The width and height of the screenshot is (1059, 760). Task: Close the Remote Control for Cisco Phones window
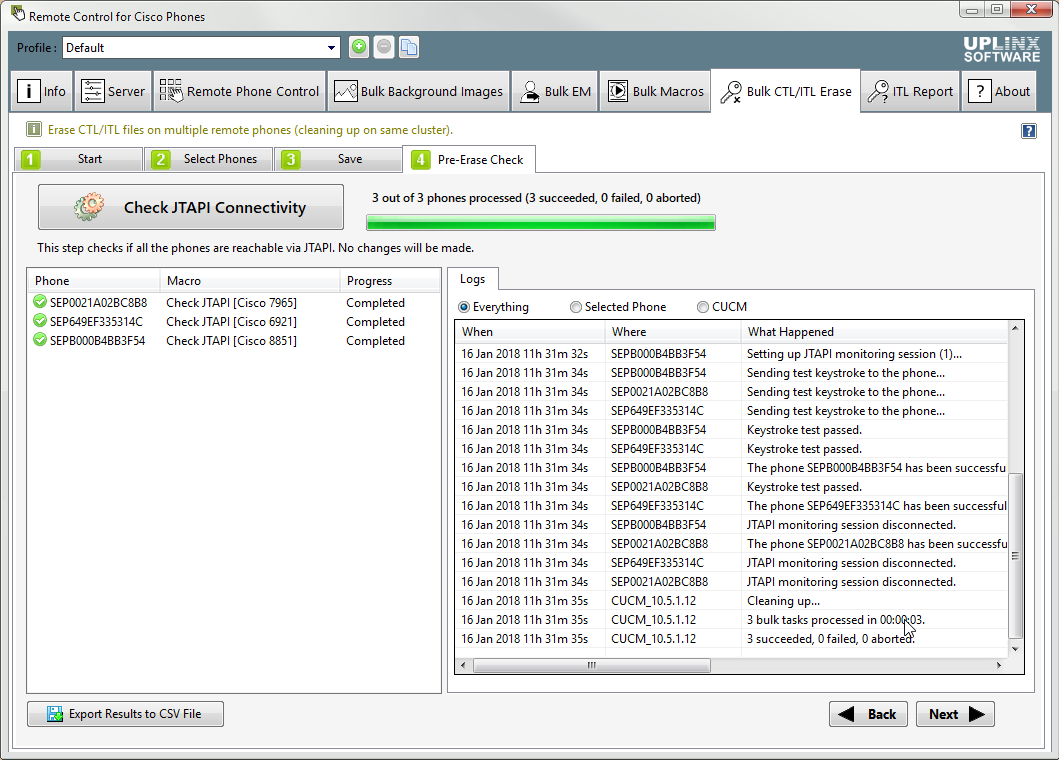click(1031, 10)
